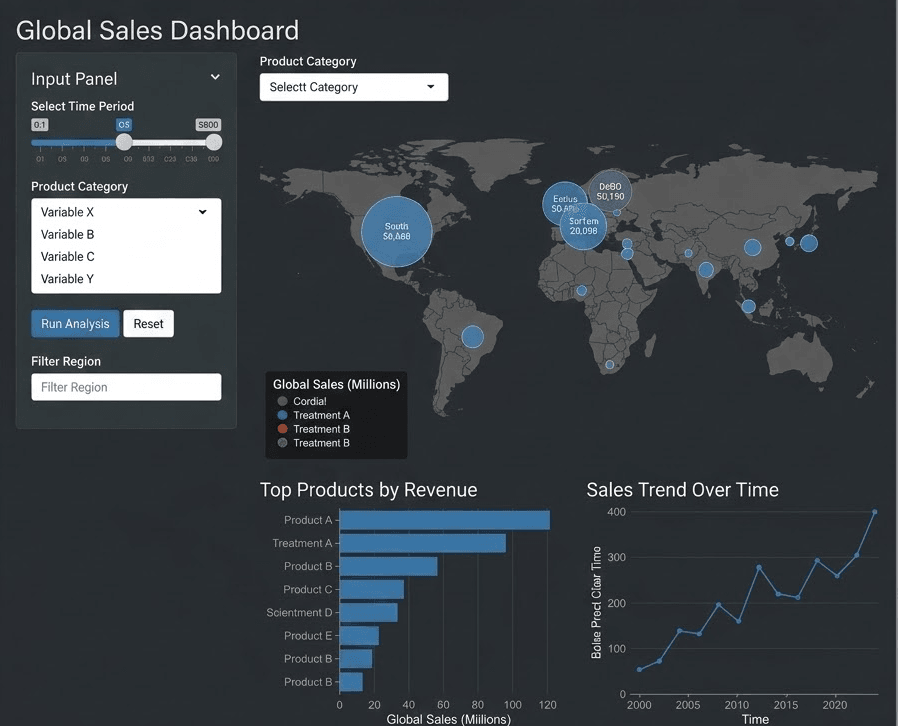Click the De60 50,190 bubble on the map
Viewport: 898px width, 726px height.
tap(608, 190)
